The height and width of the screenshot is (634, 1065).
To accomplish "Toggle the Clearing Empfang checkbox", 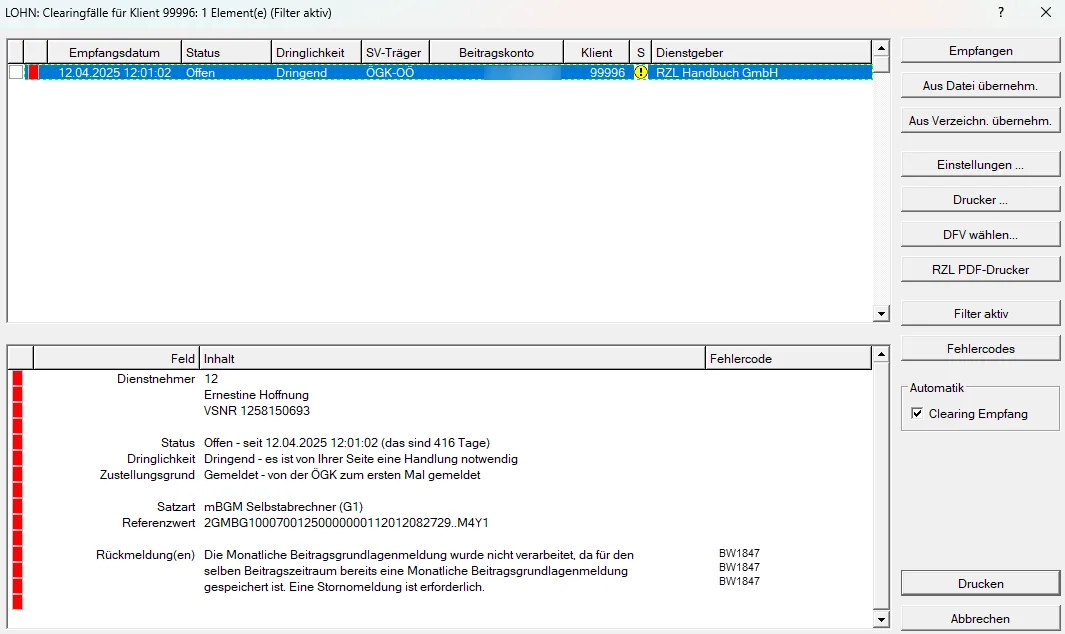I will pos(917,413).
